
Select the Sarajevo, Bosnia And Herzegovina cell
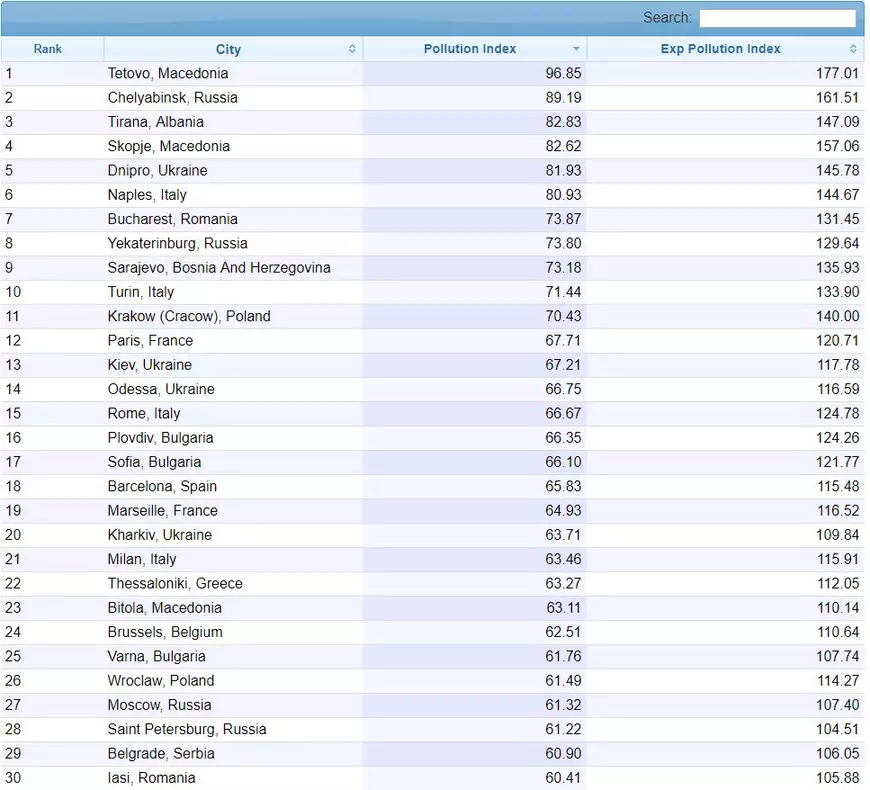click(x=233, y=268)
